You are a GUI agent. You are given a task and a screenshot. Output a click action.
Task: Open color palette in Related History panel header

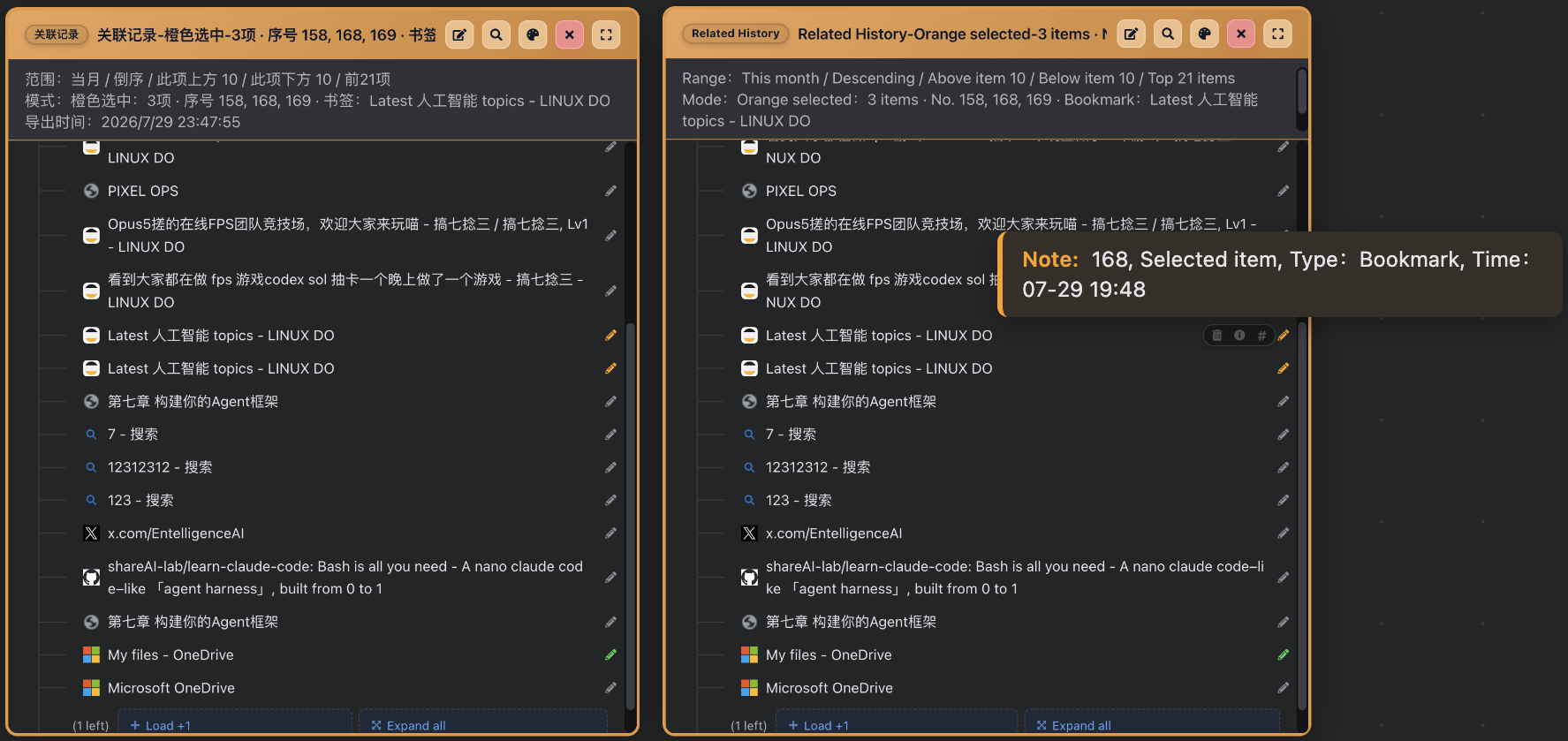(x=1204, y=34)
